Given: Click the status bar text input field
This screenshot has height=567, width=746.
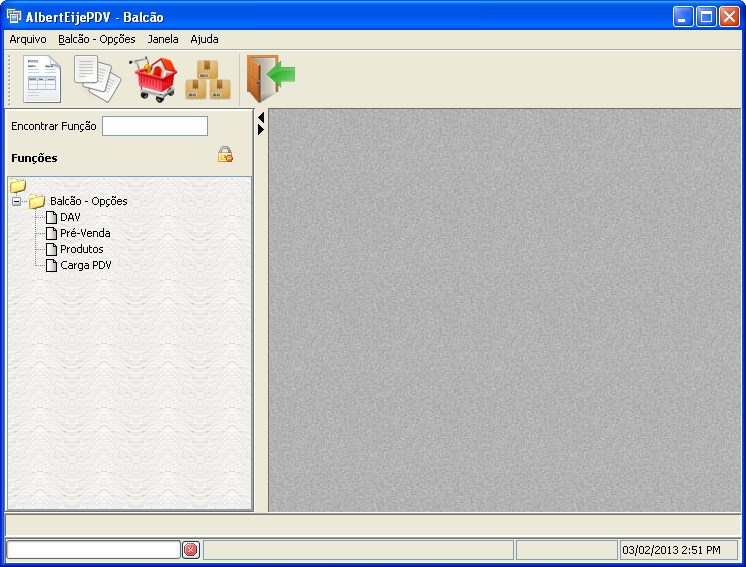Looking at the screenshot, I should pos(93,550).
